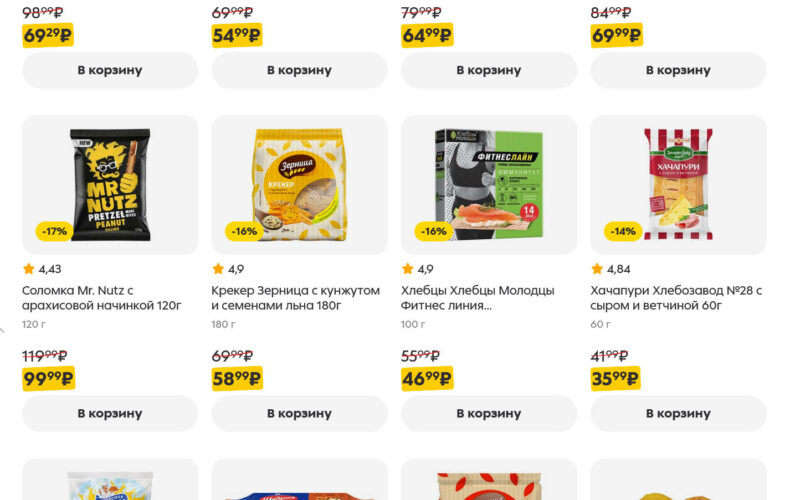The width and height of the screenshot is (800, 500).
Task: Open the Хачапури product image
Action: tap(679, 185)
